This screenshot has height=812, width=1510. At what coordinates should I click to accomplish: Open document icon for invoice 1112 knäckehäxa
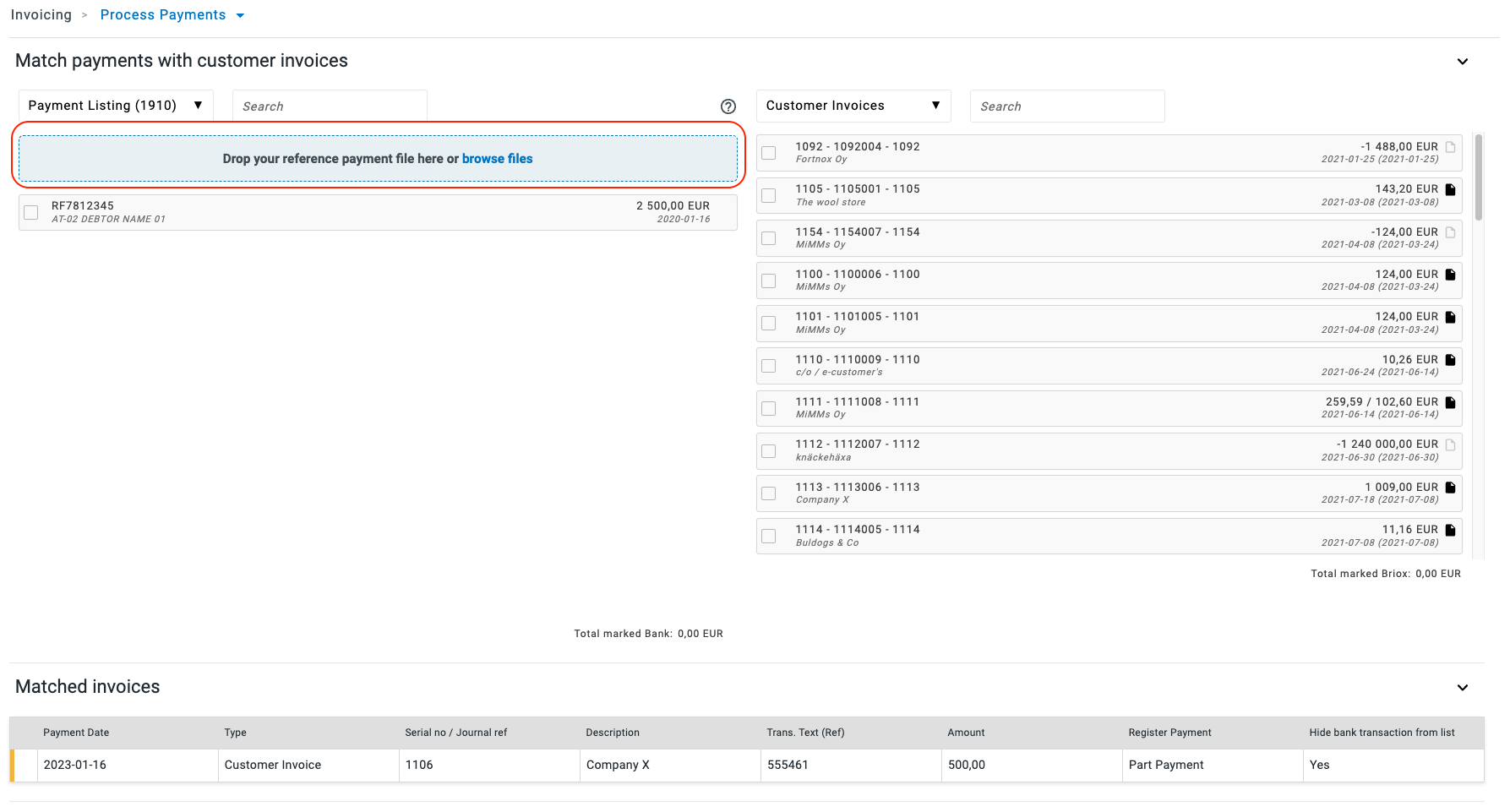1451,444
